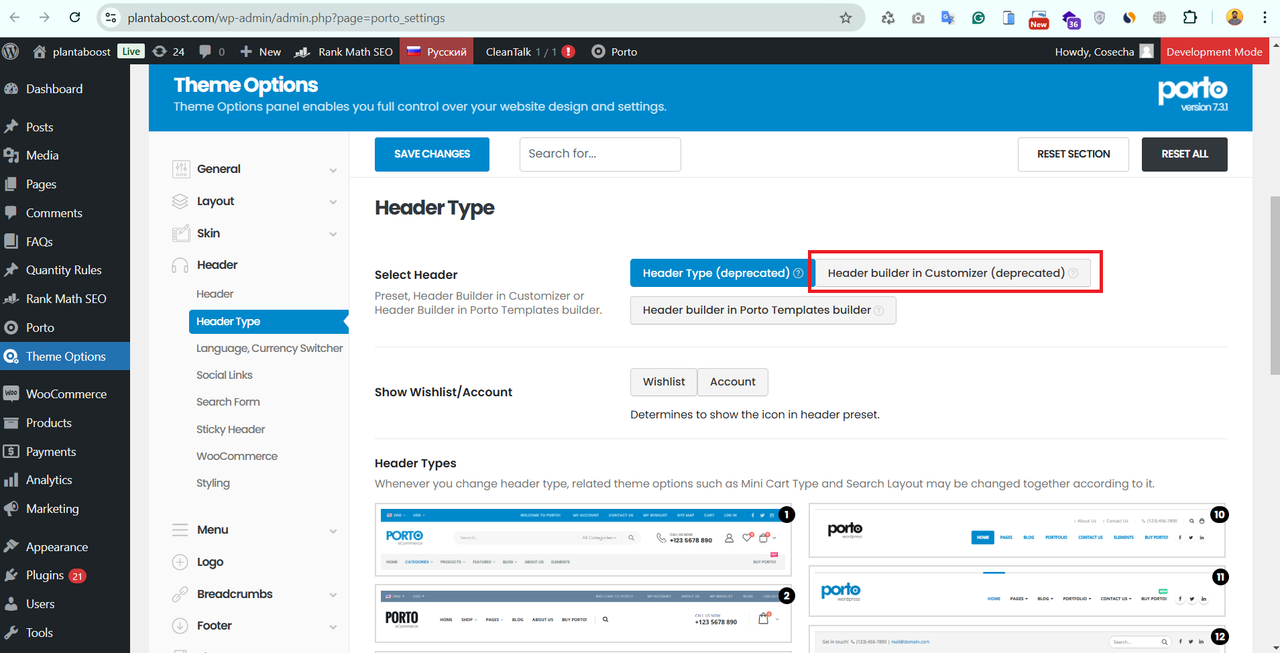Open the 24 pending updates icon
Viewport: 1280px width, 653px height.
[168, 51]
